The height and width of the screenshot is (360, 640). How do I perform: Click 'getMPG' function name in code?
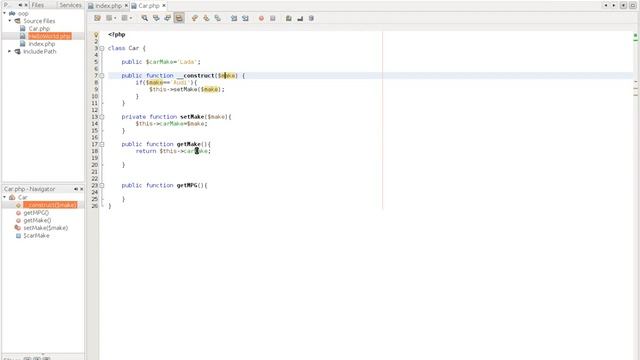tap(187, 185)
